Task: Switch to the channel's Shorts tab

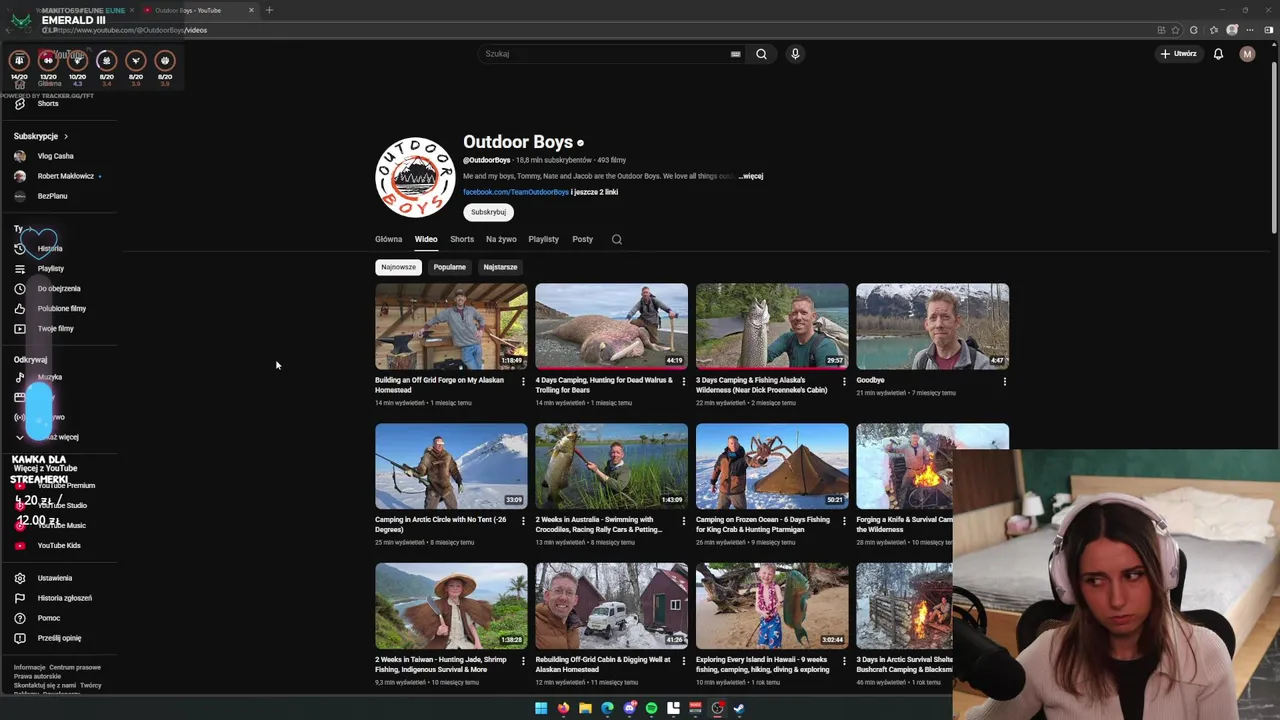Action: pyautogui.click(x=462, y=239)
